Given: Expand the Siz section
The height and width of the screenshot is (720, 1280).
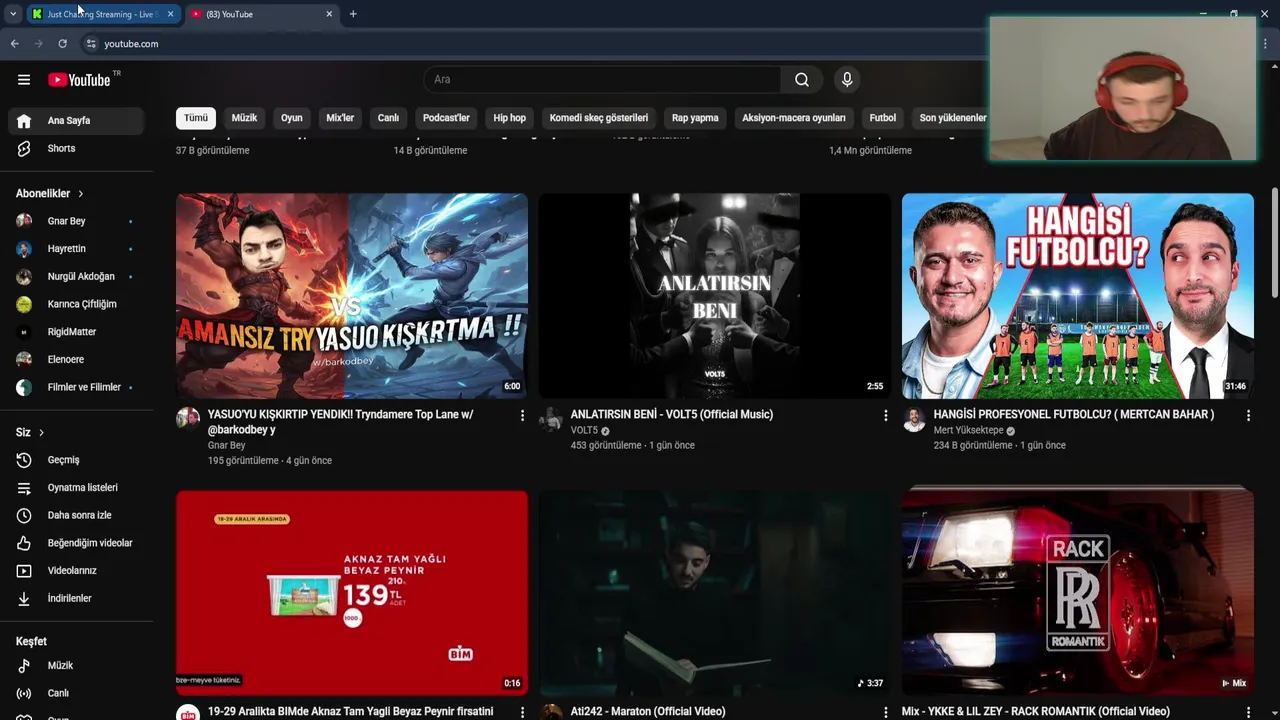Looking at the screenshot, I should [x=30, y=432].
